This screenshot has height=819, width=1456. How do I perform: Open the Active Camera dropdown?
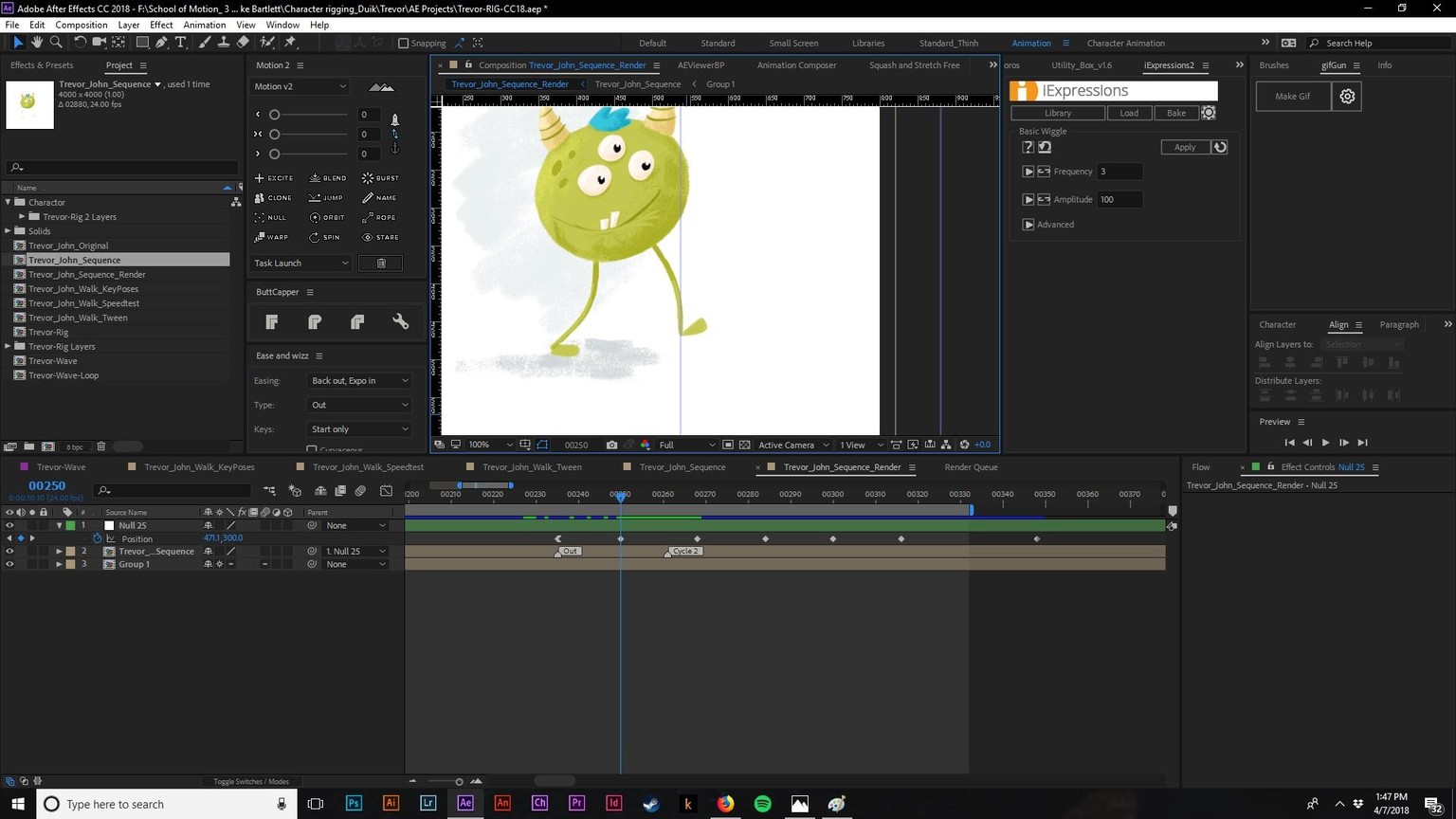793,445
